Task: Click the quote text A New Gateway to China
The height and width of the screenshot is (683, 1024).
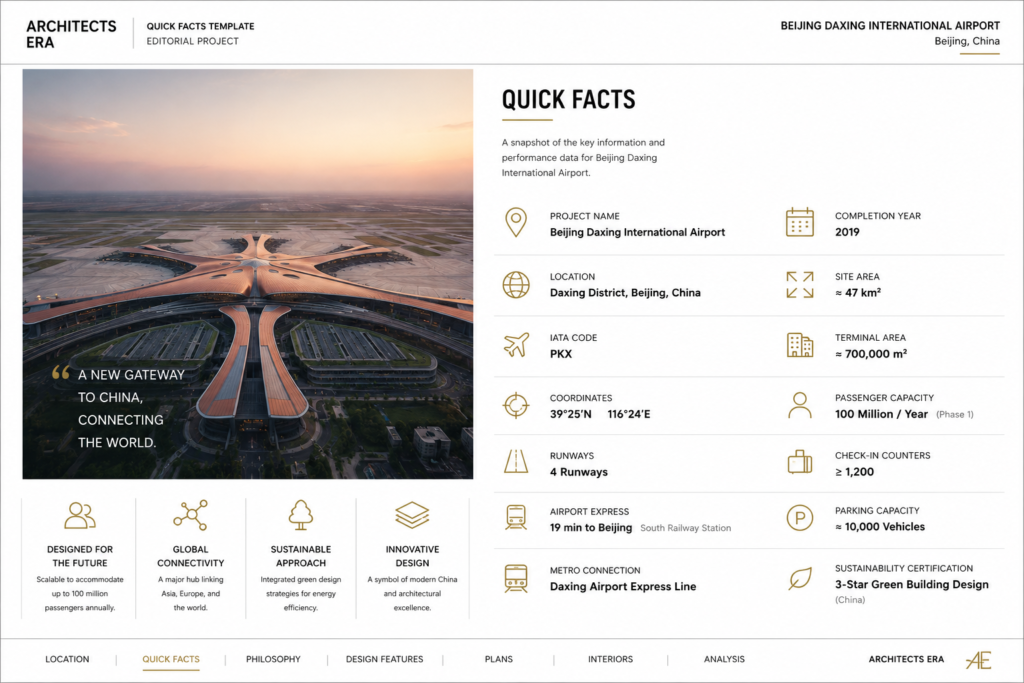Action: (x=131, y=409)
